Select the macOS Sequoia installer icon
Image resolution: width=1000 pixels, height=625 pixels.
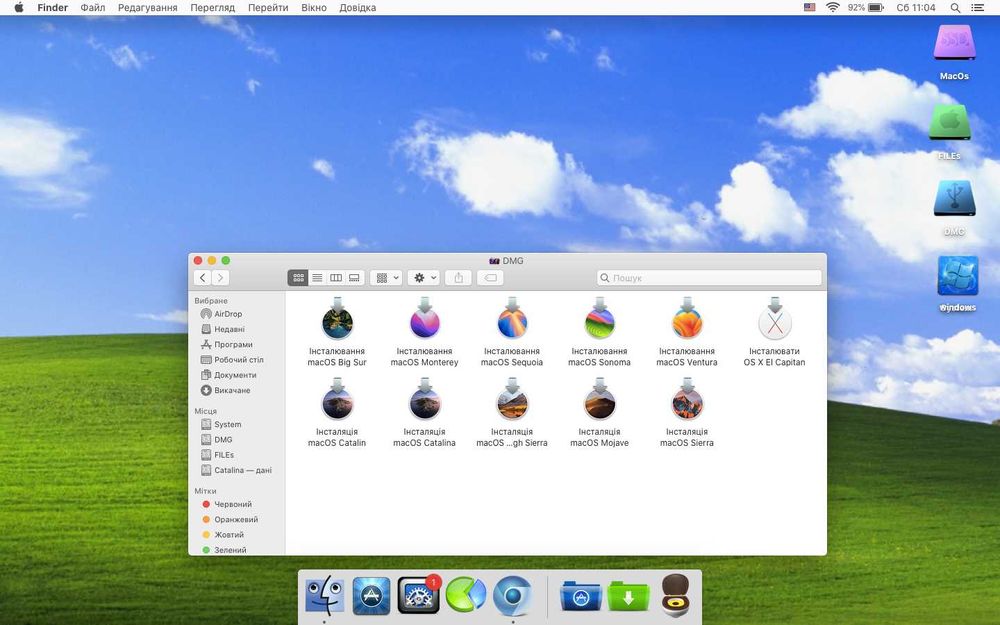point(511,321)
